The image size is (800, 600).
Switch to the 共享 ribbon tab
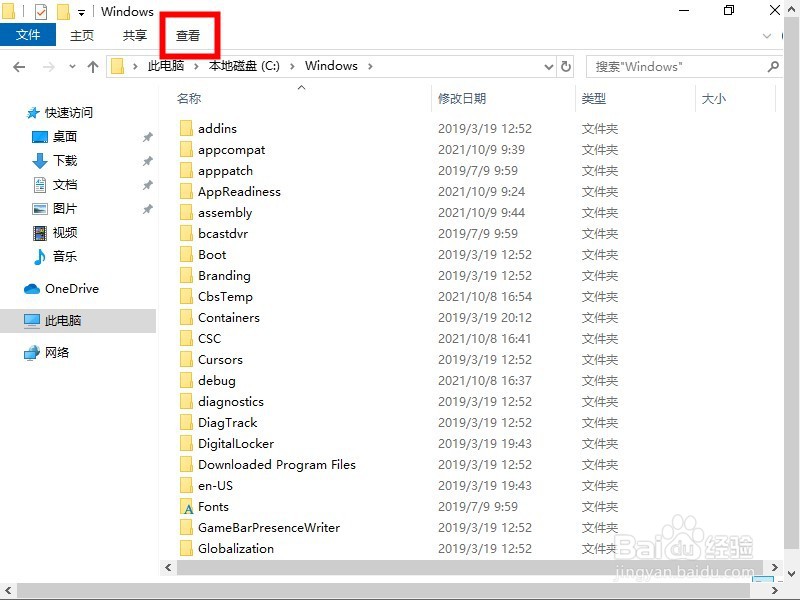point(135,35)
